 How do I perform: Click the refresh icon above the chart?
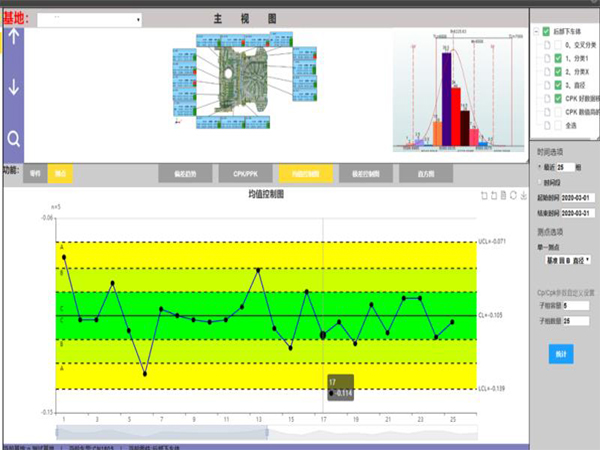(x=513, y=195)
